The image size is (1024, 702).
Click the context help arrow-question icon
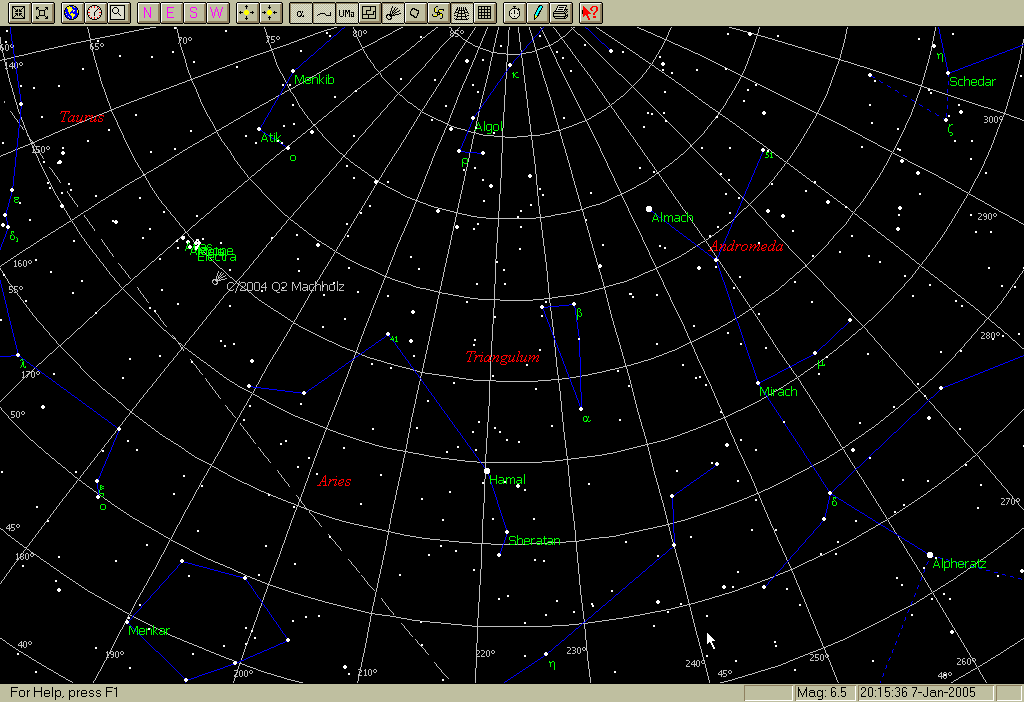pyautogui.click(x=590, y=13)
